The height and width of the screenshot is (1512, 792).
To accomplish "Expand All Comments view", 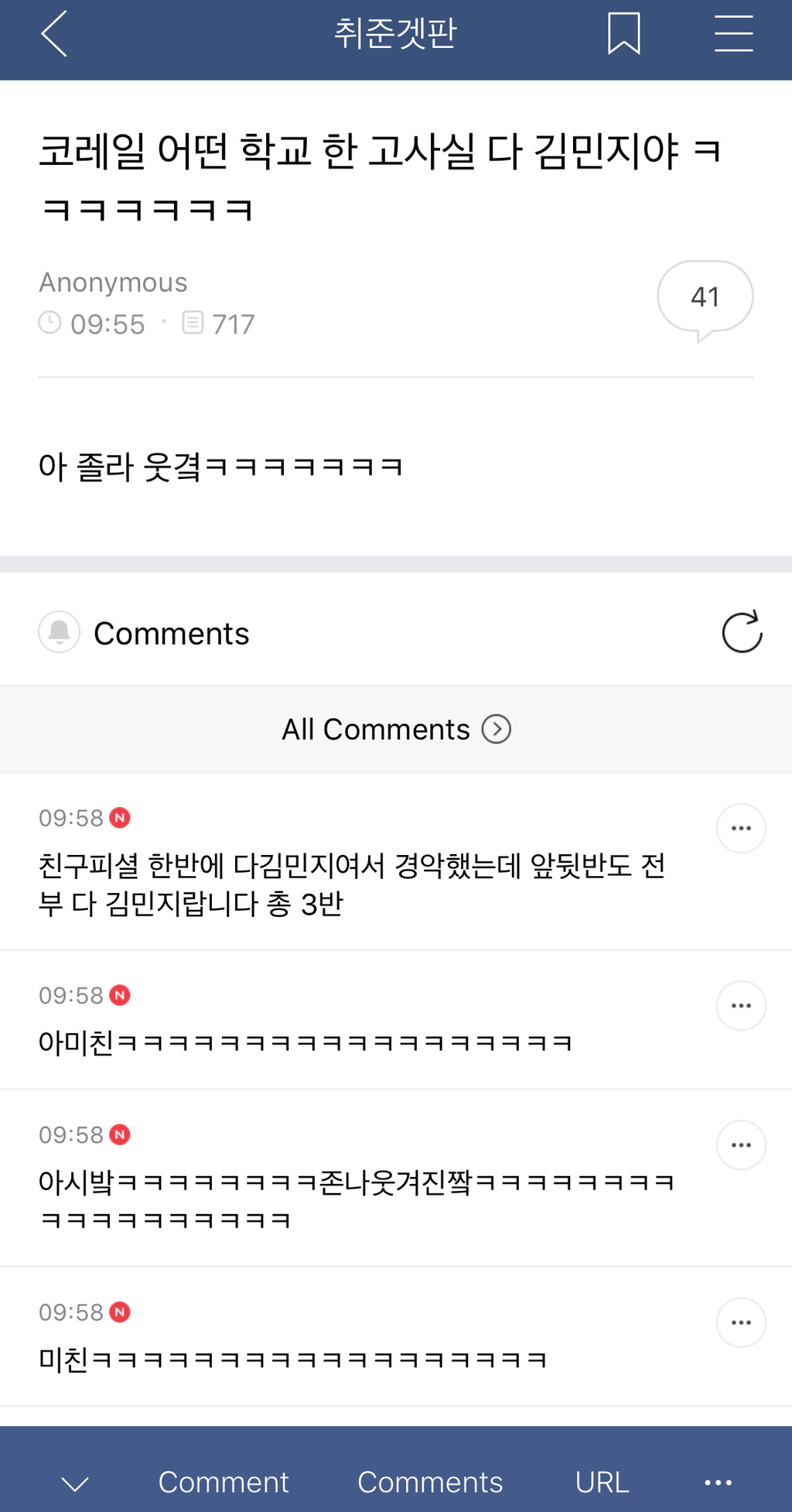I will tap(396, 729).
